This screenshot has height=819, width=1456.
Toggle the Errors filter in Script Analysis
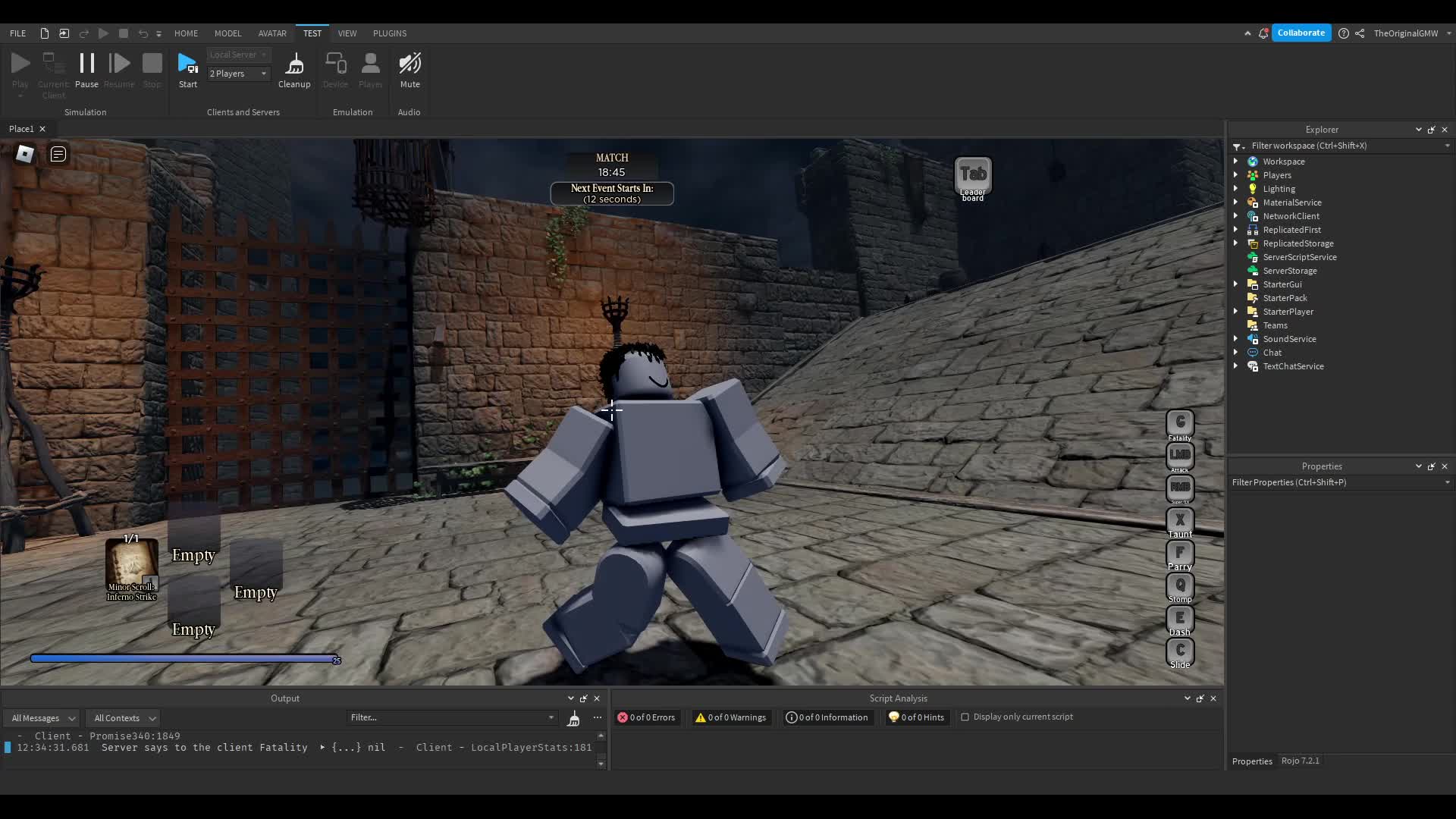[x=647, y=717]
